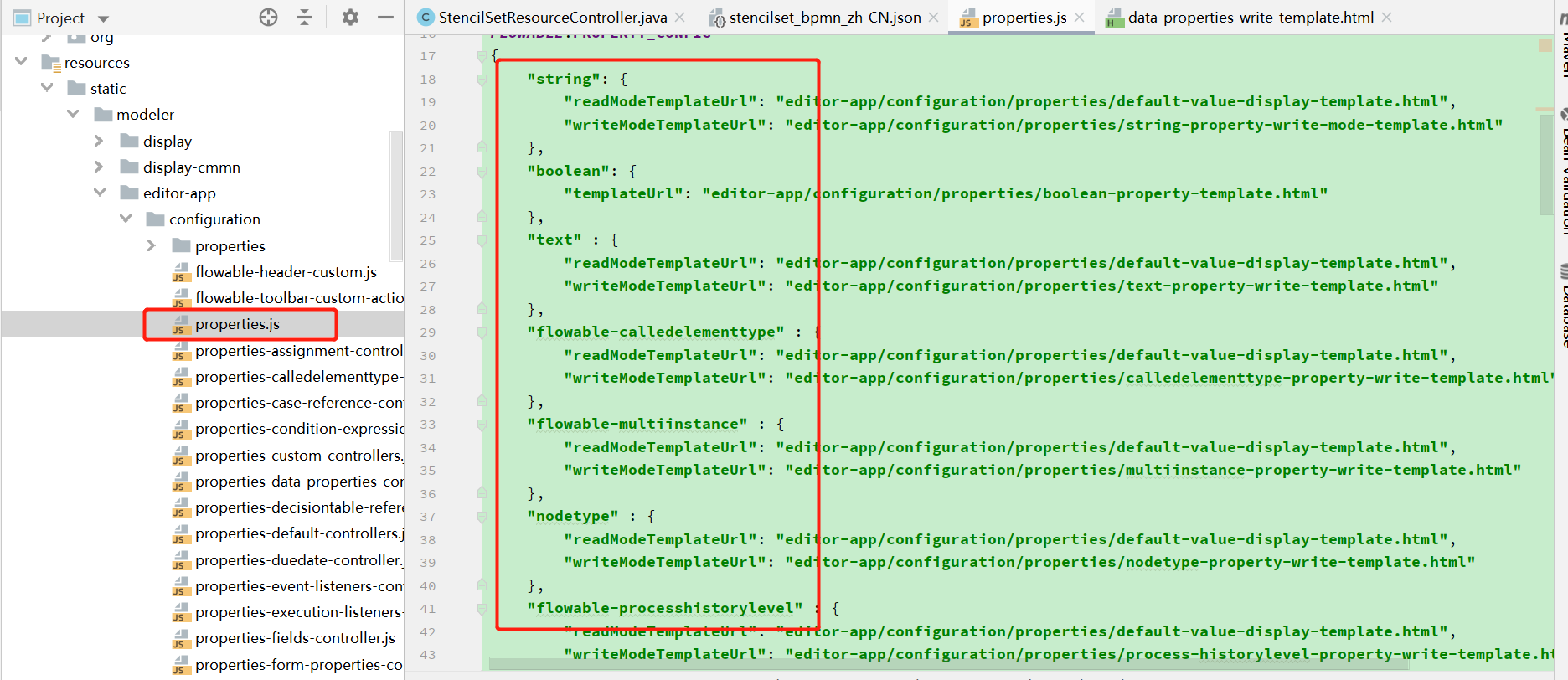Click JS file icon of properties.js
Image resolution: width=1568 pixels, height=680 pixels.
click(180, 324)
